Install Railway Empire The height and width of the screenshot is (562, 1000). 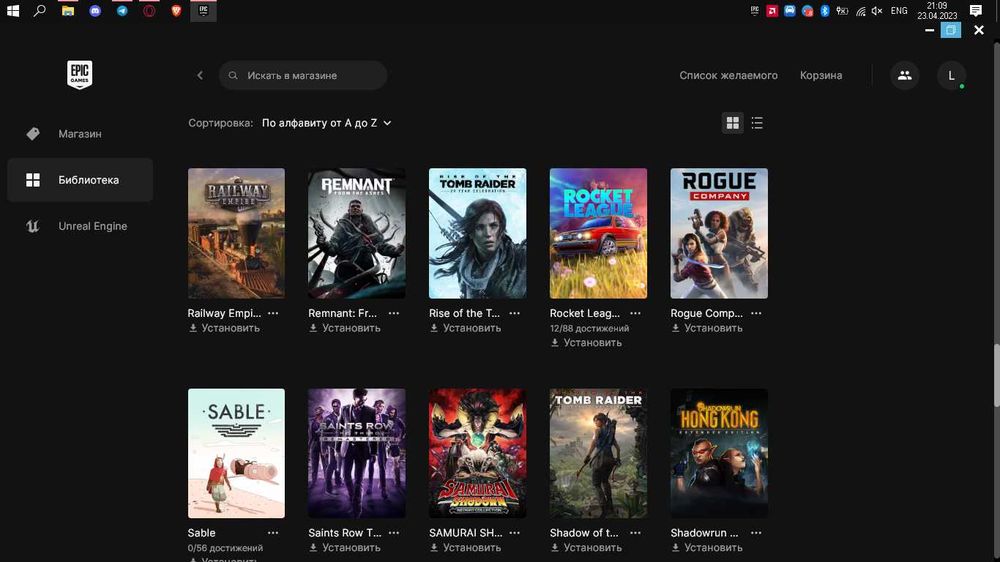(224, 328)
